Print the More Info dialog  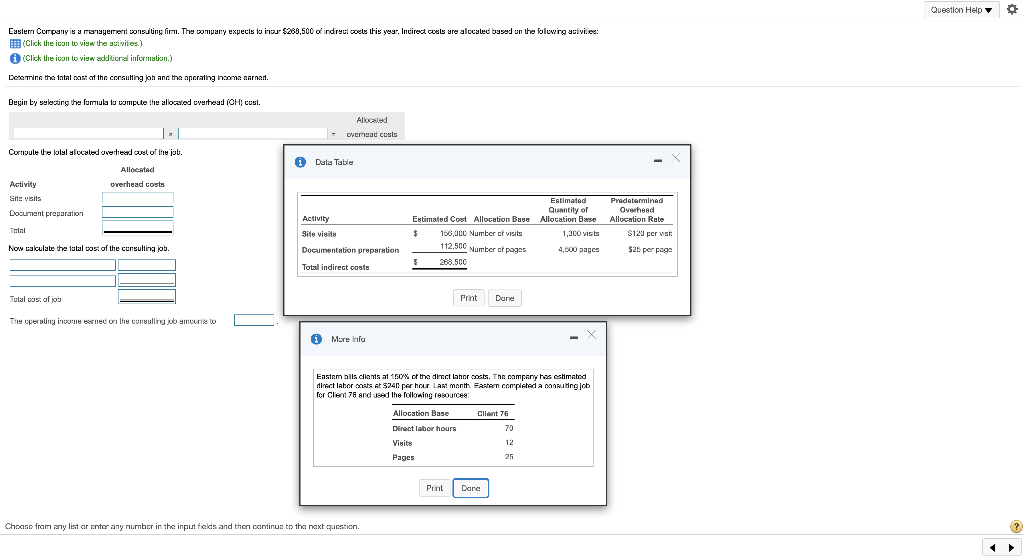point(434,488)
